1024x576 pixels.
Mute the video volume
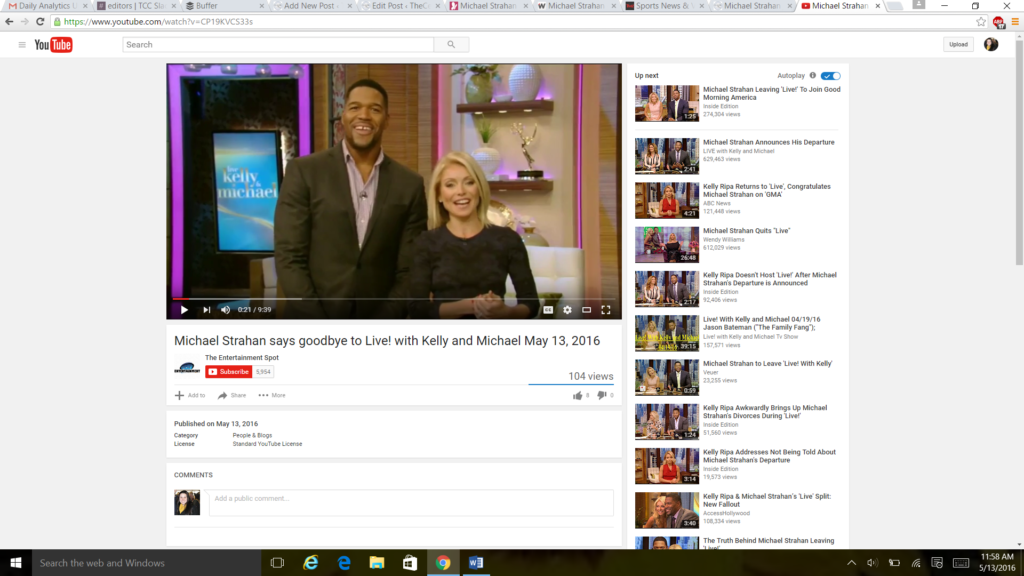pos(225,310)
